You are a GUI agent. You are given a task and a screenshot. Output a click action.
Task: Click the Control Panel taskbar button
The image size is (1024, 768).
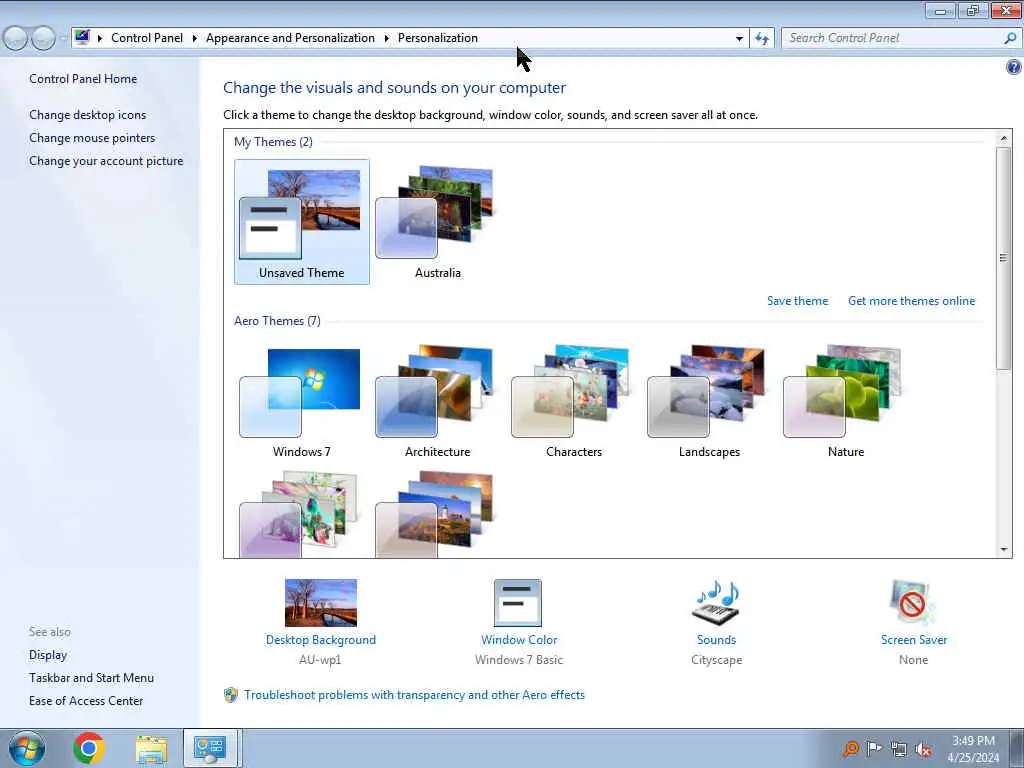[x=210, y=748]
